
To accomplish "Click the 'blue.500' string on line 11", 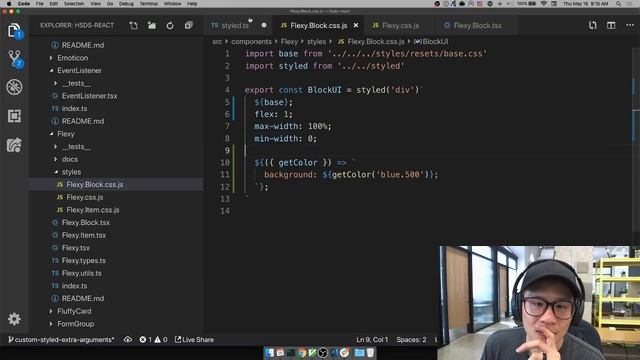I will tap(400, 175).
